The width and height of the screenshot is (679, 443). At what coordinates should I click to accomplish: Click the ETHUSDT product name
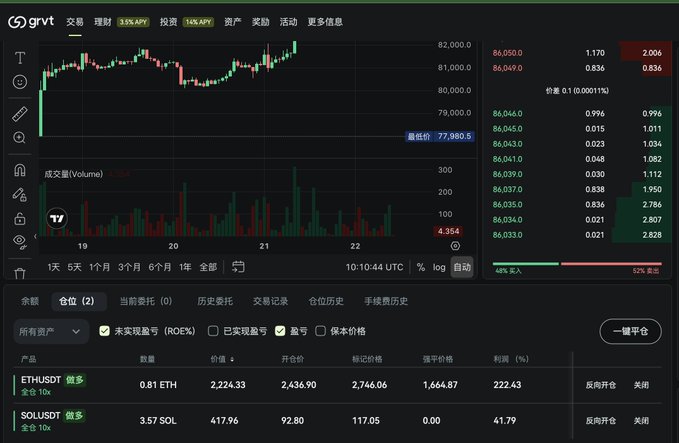point(41,380)
